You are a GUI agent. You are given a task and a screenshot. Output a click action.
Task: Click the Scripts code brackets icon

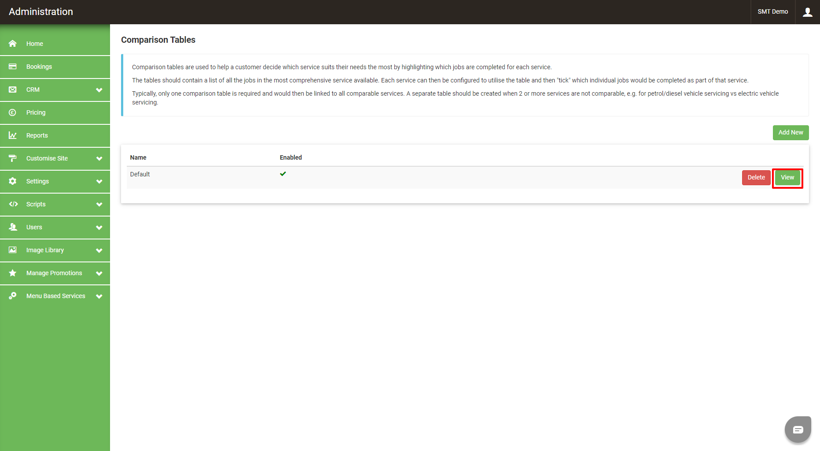point(13,204)
